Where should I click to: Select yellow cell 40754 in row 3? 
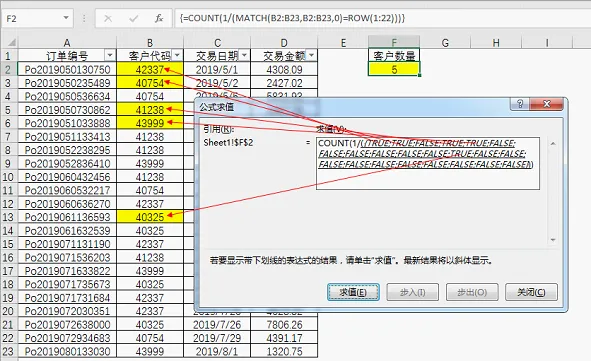(x=150, y=83)
